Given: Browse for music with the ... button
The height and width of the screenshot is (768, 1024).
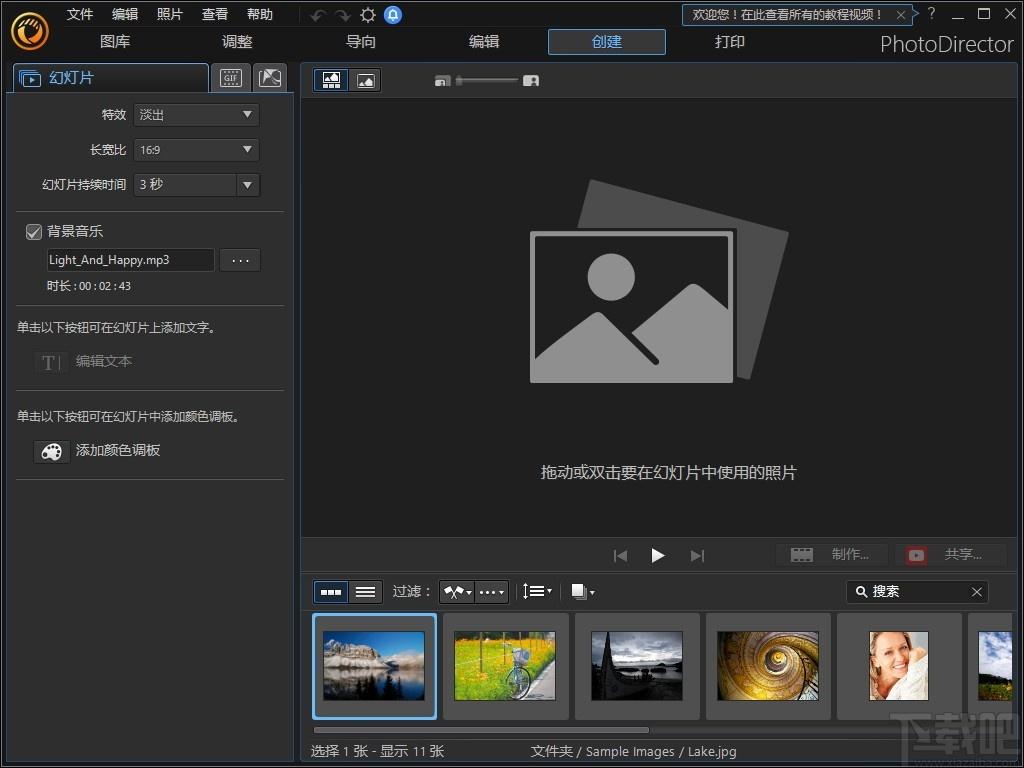Looking at the screenshot, I should pos(240,260).
